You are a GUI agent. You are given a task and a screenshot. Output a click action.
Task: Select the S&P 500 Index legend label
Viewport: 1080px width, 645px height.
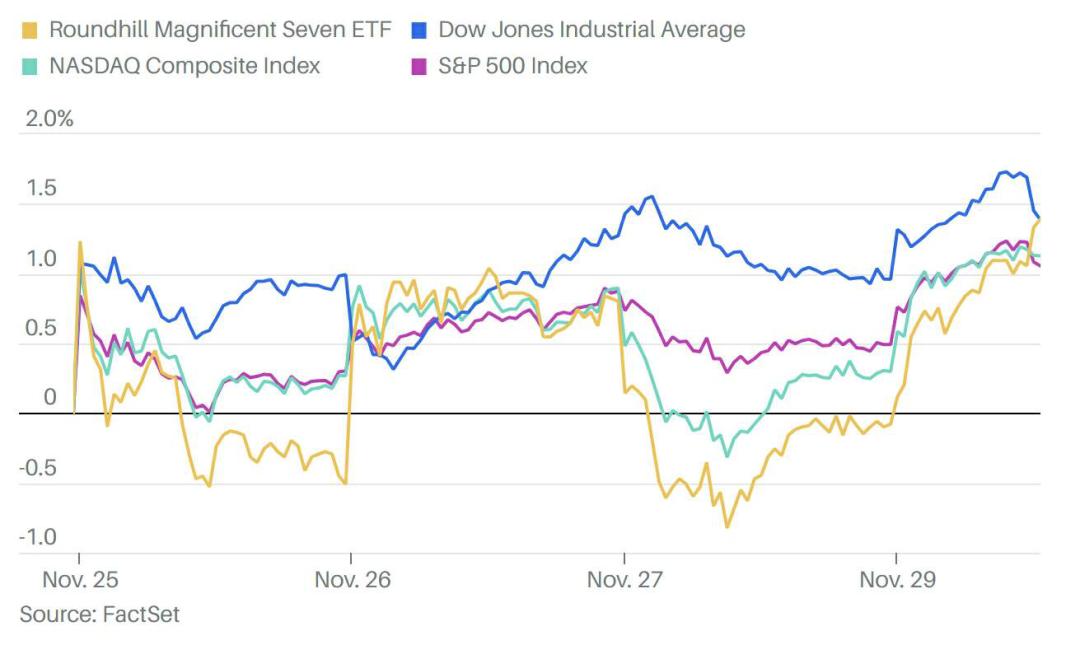point(513,66)
